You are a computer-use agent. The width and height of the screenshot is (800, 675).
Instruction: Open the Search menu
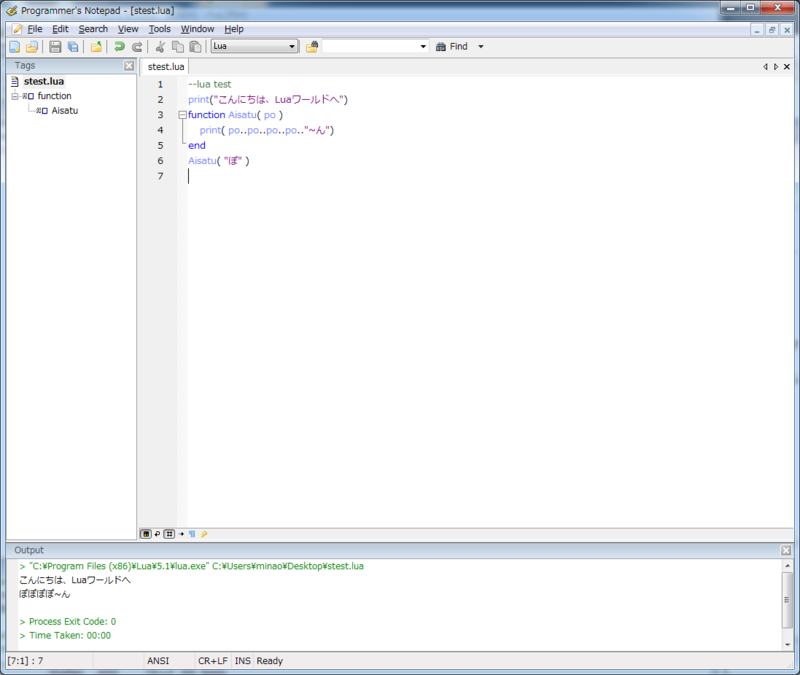coord(93,29)
